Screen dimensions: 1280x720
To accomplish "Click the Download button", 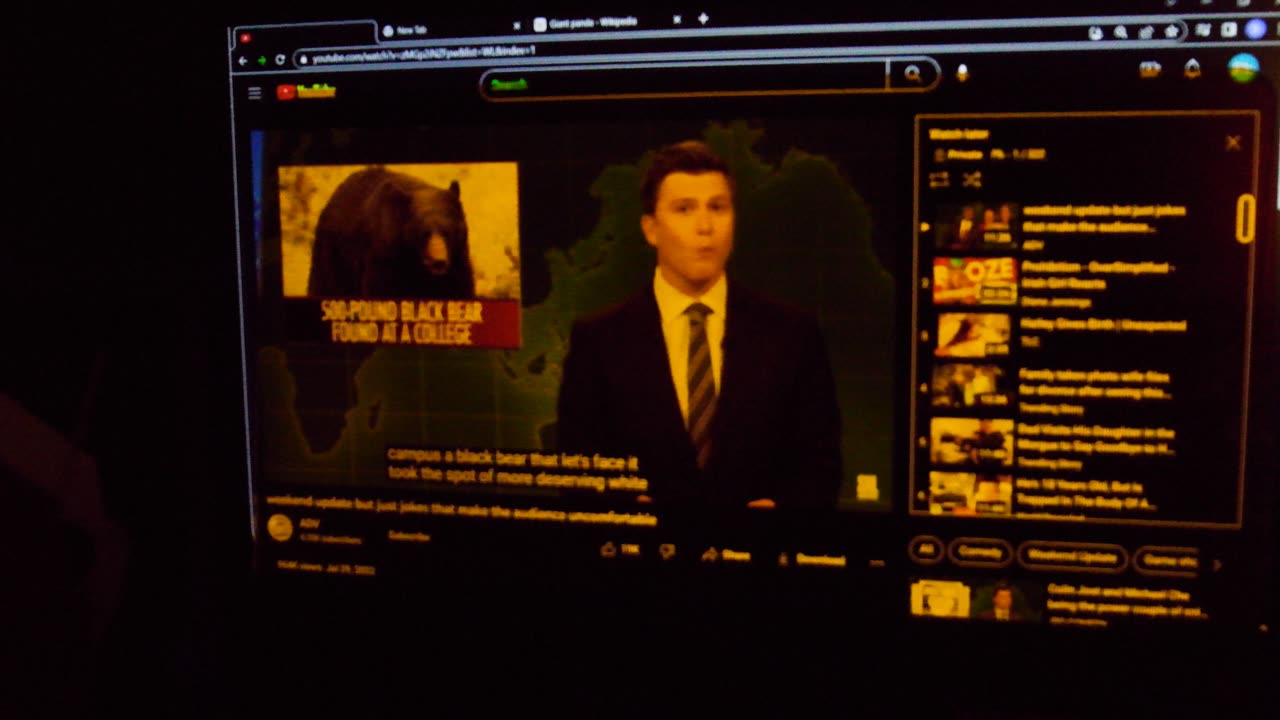I will pos(811,559).
